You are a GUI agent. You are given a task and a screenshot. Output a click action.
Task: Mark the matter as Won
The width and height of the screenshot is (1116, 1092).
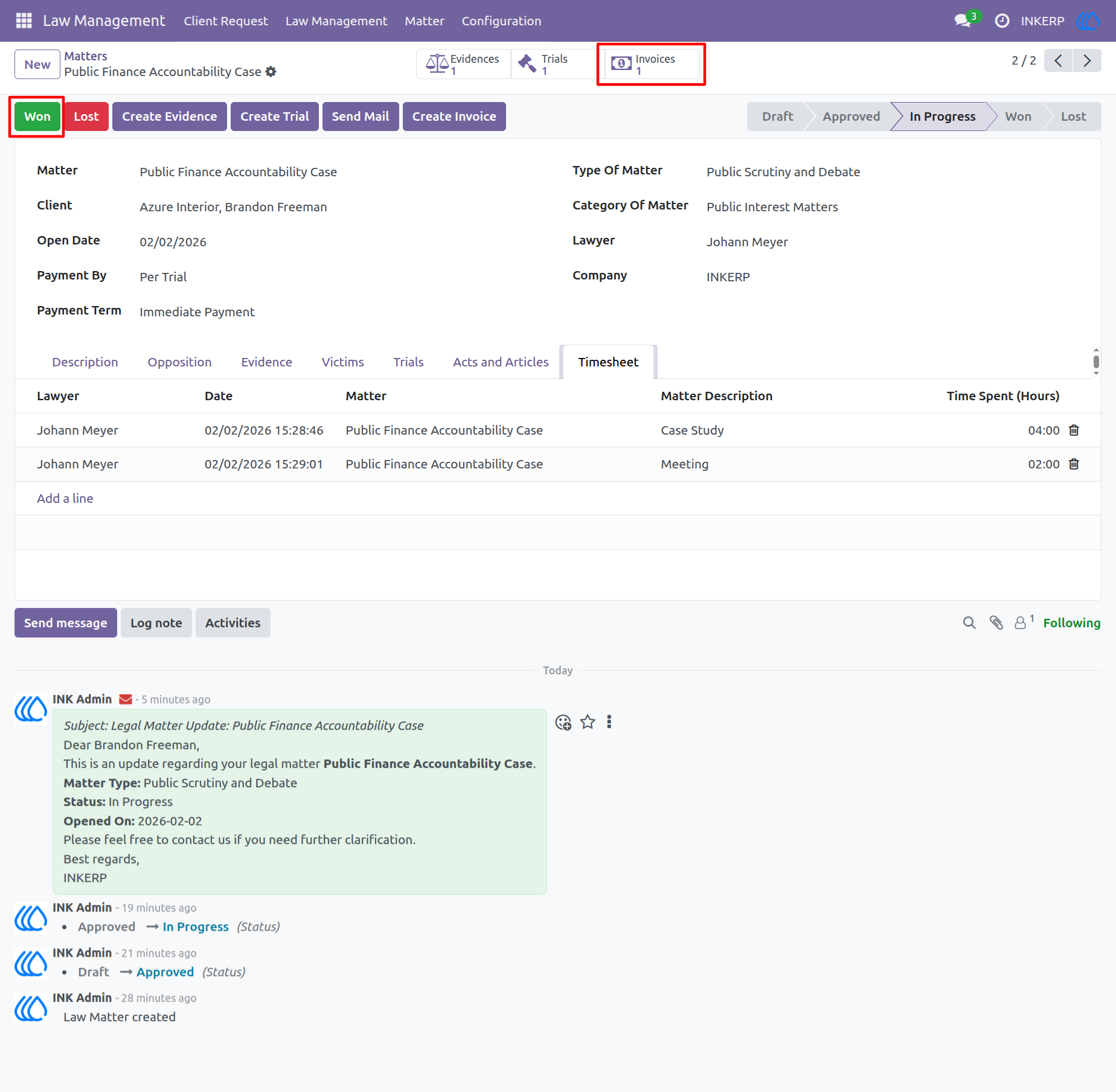(x=37, y=117)
